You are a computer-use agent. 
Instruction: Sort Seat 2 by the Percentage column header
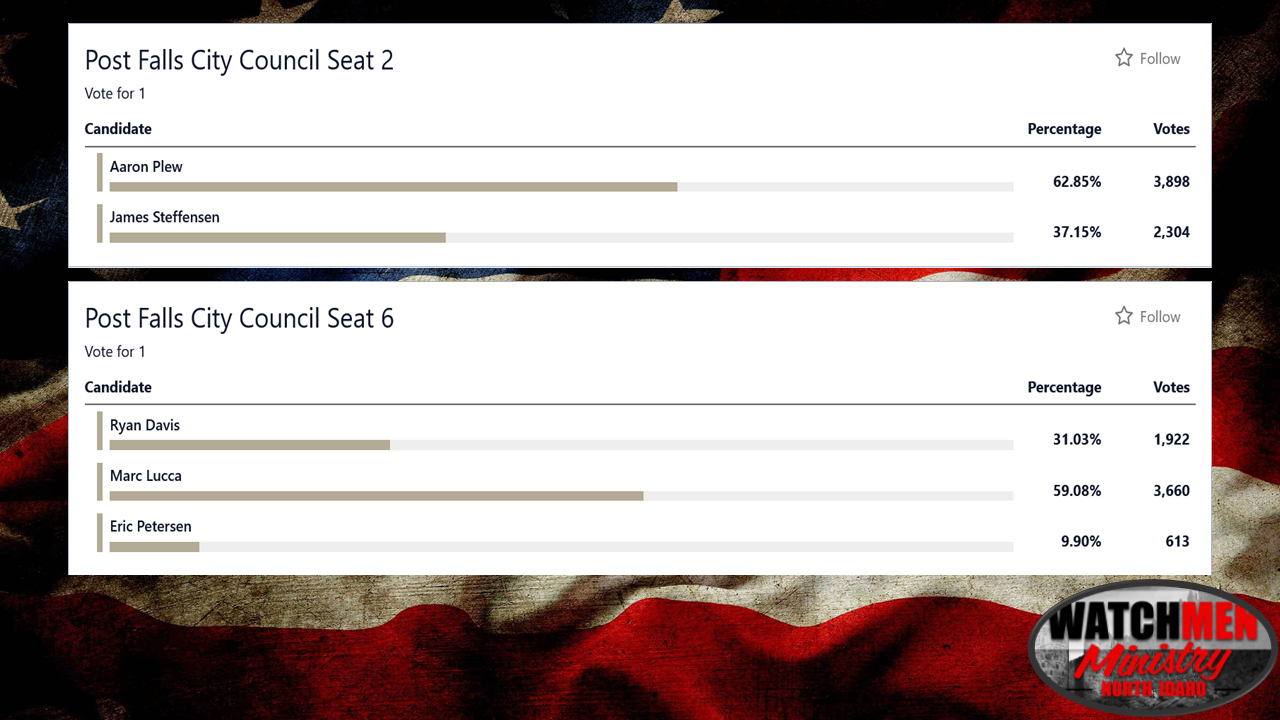tap(1064, 129)
